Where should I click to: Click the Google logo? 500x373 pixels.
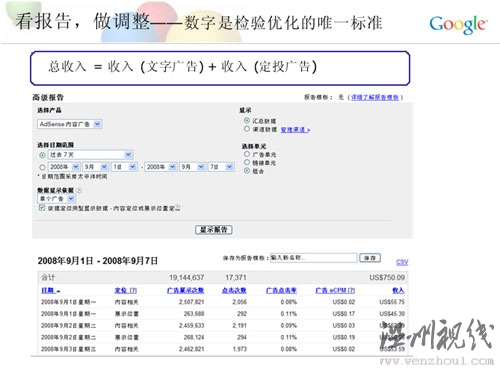click(x=458, y=24)
